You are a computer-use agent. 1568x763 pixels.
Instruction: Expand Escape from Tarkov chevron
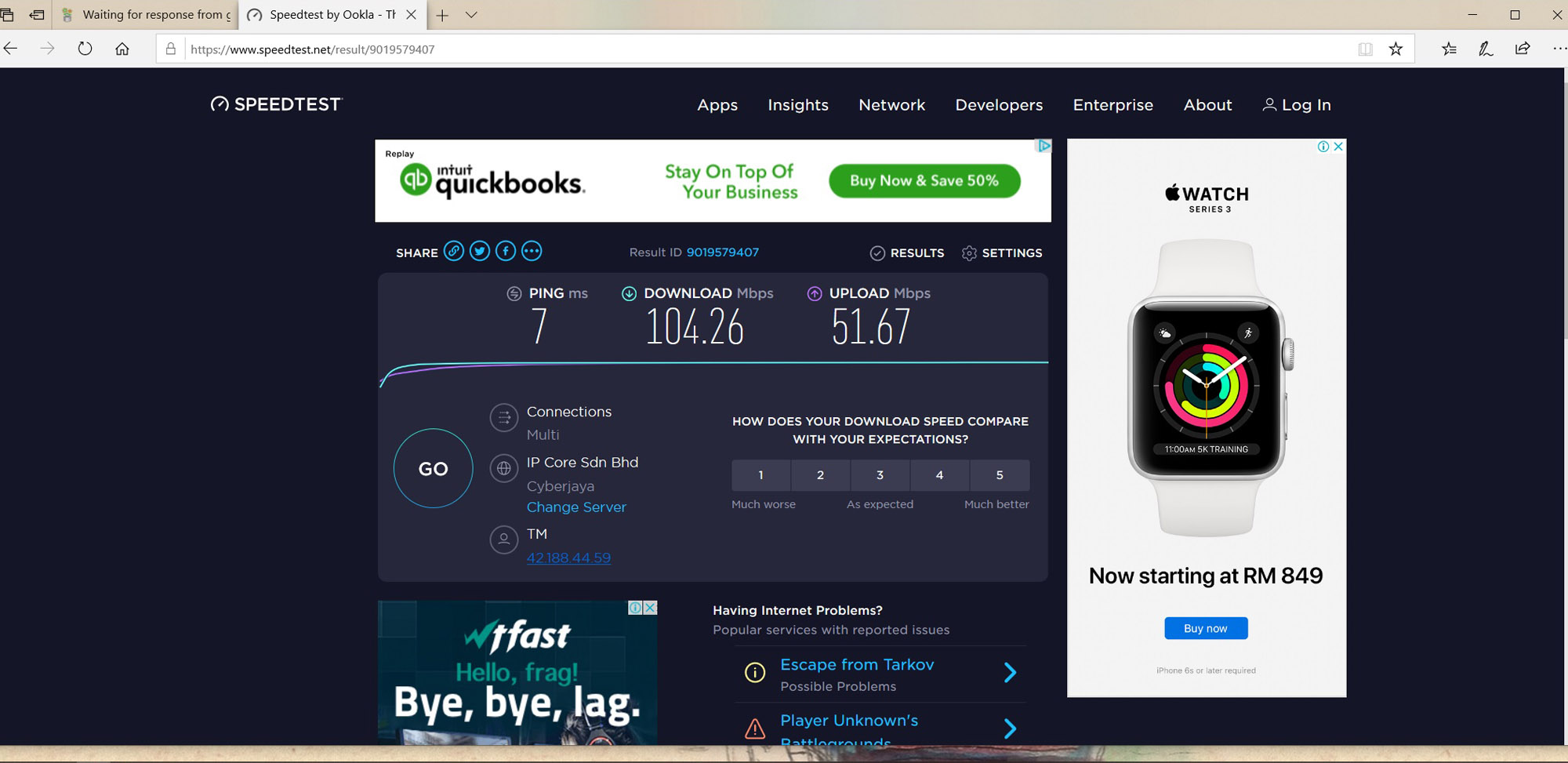click(x=1010, y=672)
